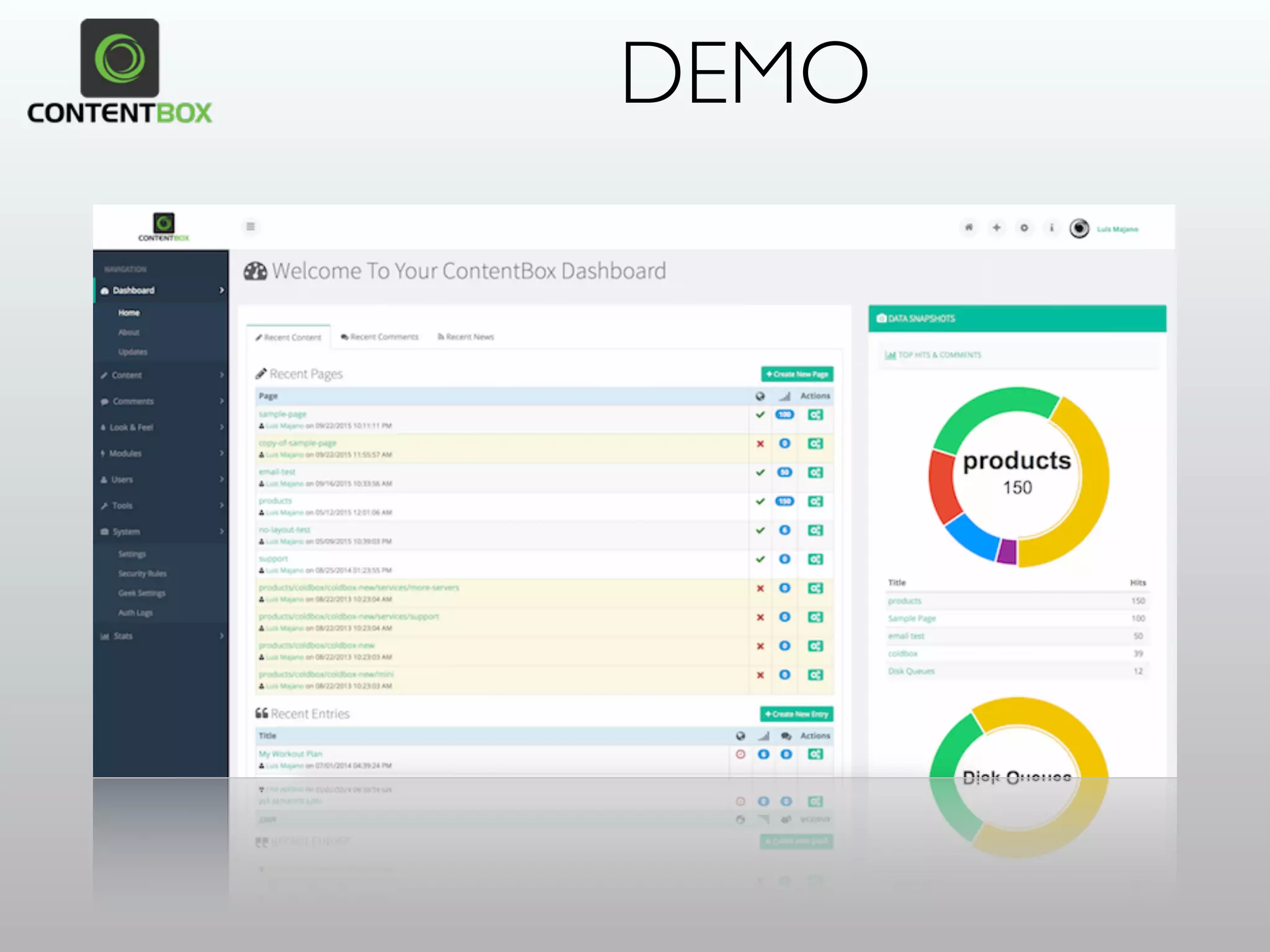Click globe column icon in Recent Pages header

click(760, 396)
